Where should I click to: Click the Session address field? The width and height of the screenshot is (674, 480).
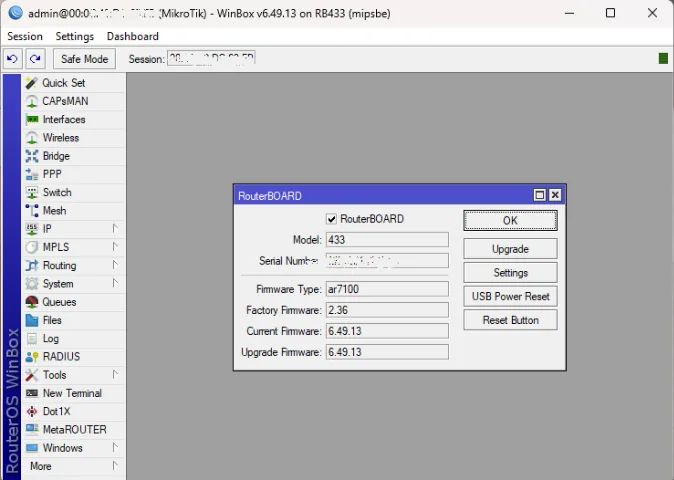coord(211,58)
